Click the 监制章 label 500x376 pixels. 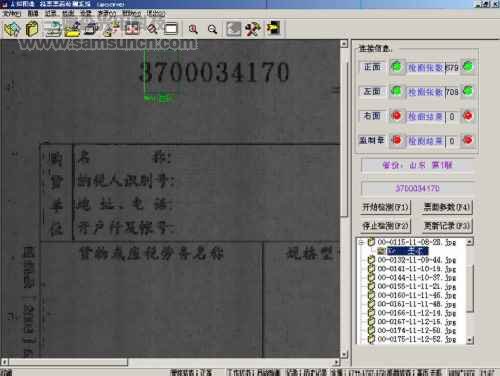click(x=372, y=140)
